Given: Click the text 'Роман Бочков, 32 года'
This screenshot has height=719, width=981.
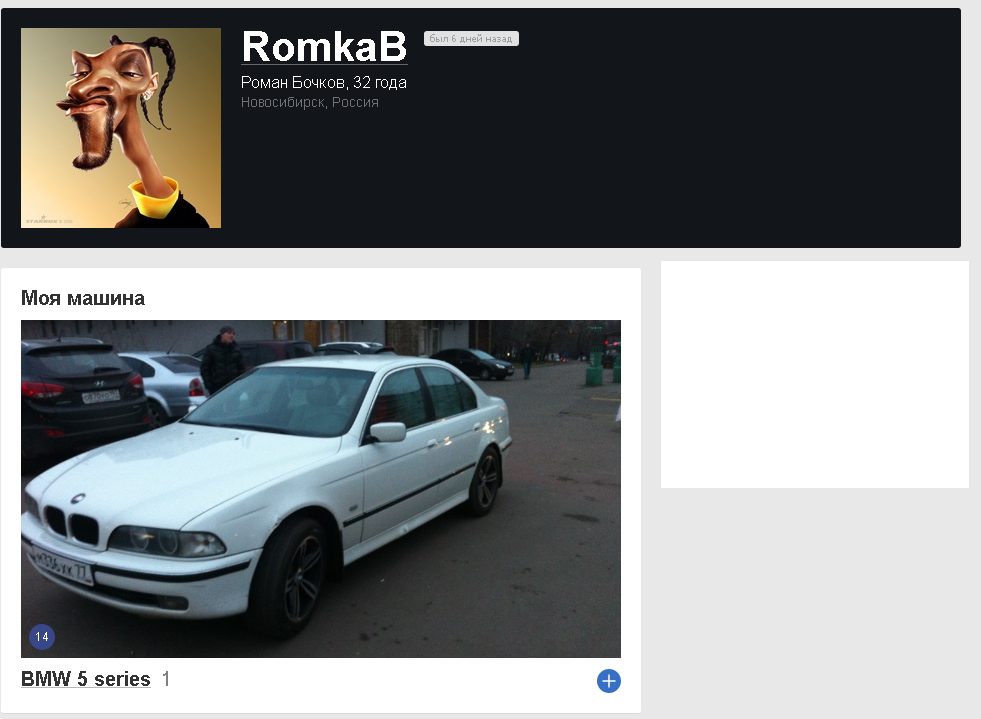Looking at the screenshot, I should [x=323, y=83].
